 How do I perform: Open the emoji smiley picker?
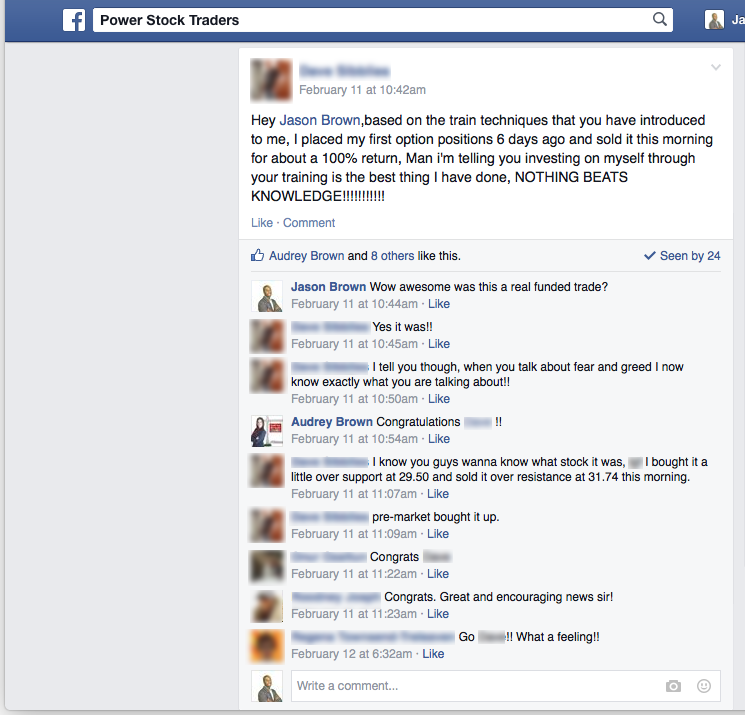(x=704, y=686)
